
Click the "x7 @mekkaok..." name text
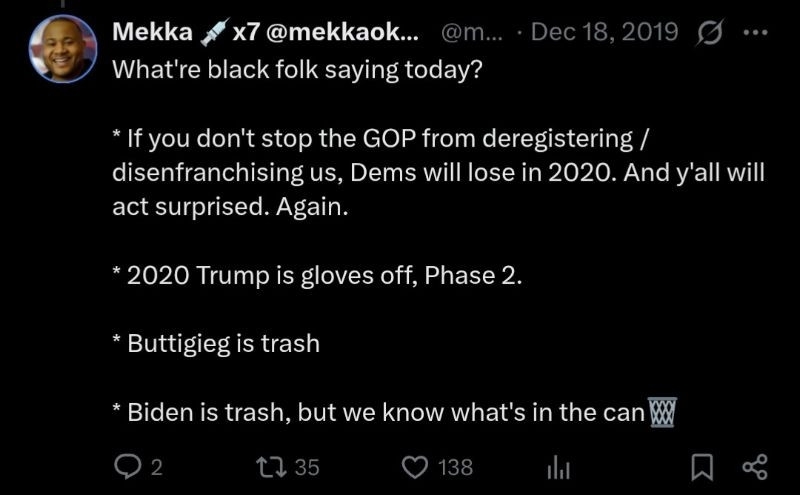point(327,32)
